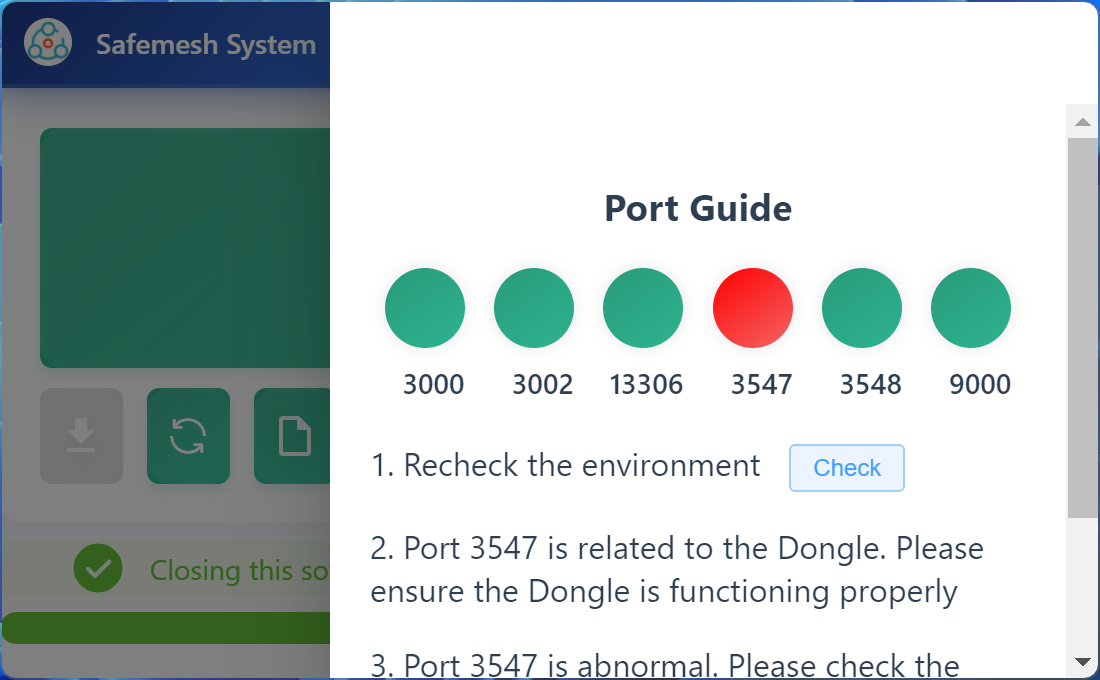The image size is (1100, 680).
Task: Click the green checkmark status icon
Action: click(x=98, y=569)
